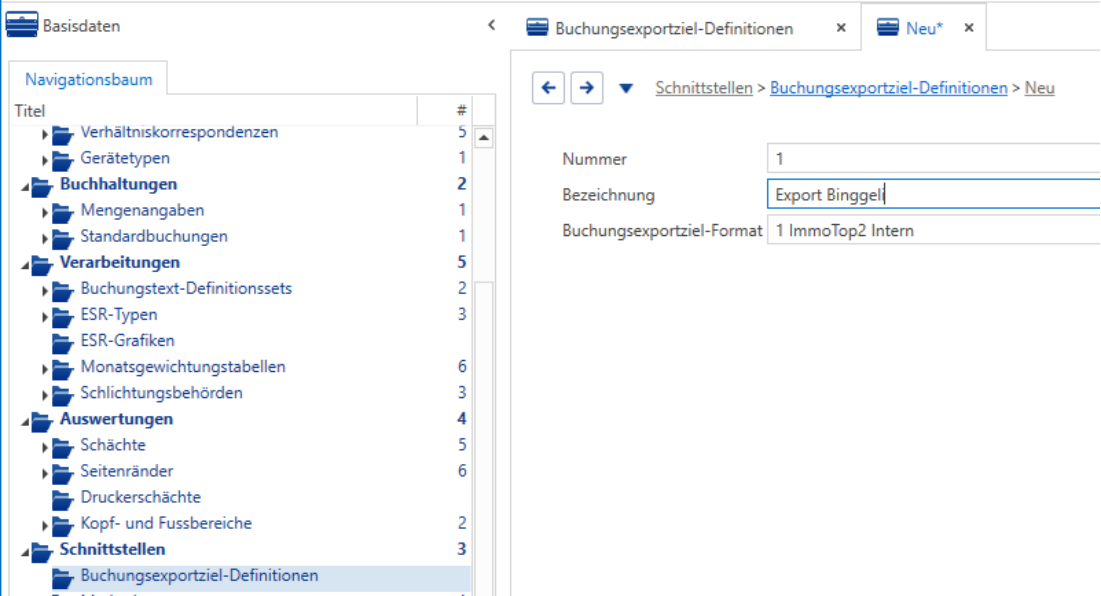Switch to the Neu* tab
Viewport: 1101px width, 596px height.
tap(924, 28)
